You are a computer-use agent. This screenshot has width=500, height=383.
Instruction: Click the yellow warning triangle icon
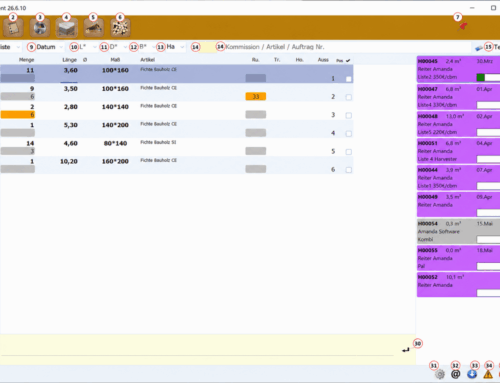(488, 375)
